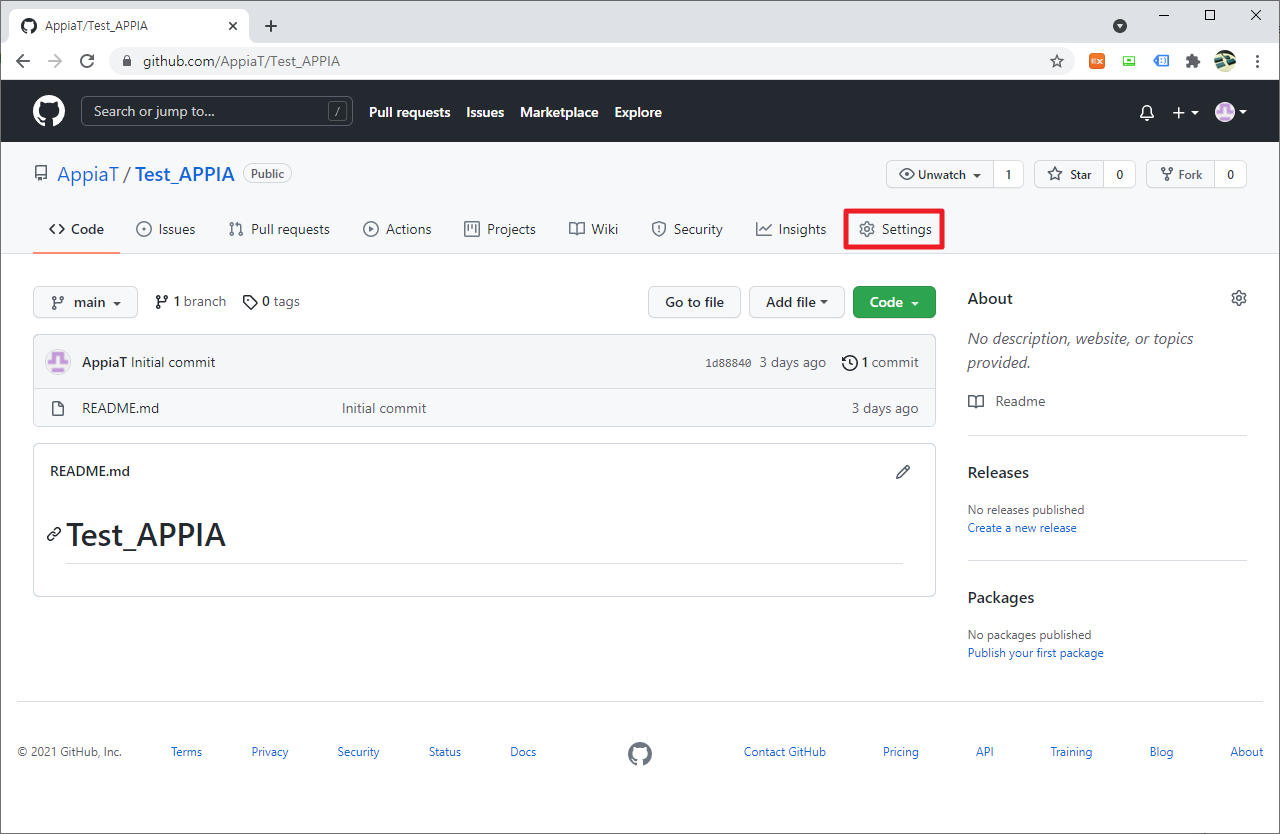Click the Test_APPIA repository name link
The width and height of the screenshot is (1280, 834).
pos(185,174)
